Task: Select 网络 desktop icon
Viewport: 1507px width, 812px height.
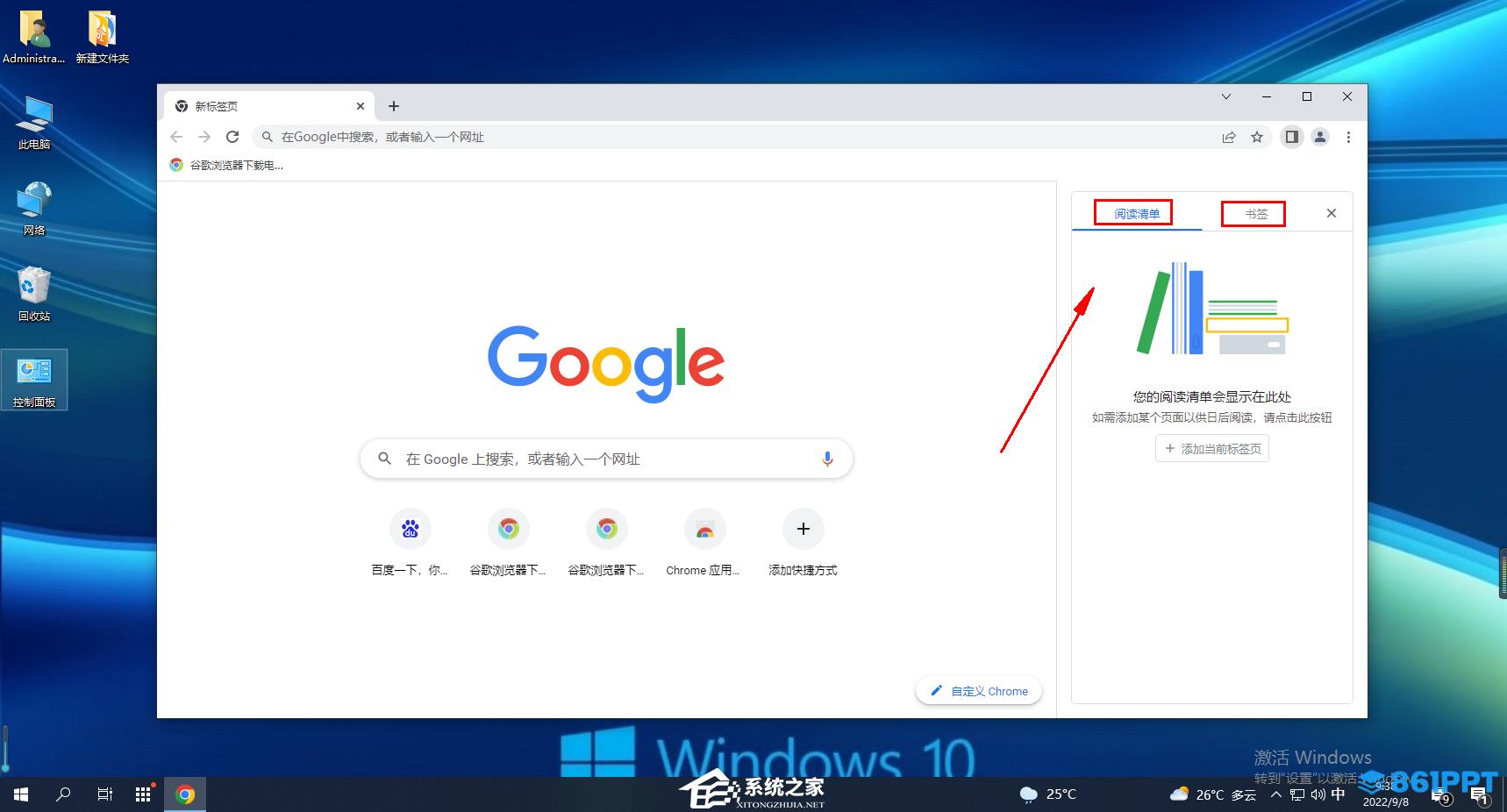Action: [x=34, y=210]
